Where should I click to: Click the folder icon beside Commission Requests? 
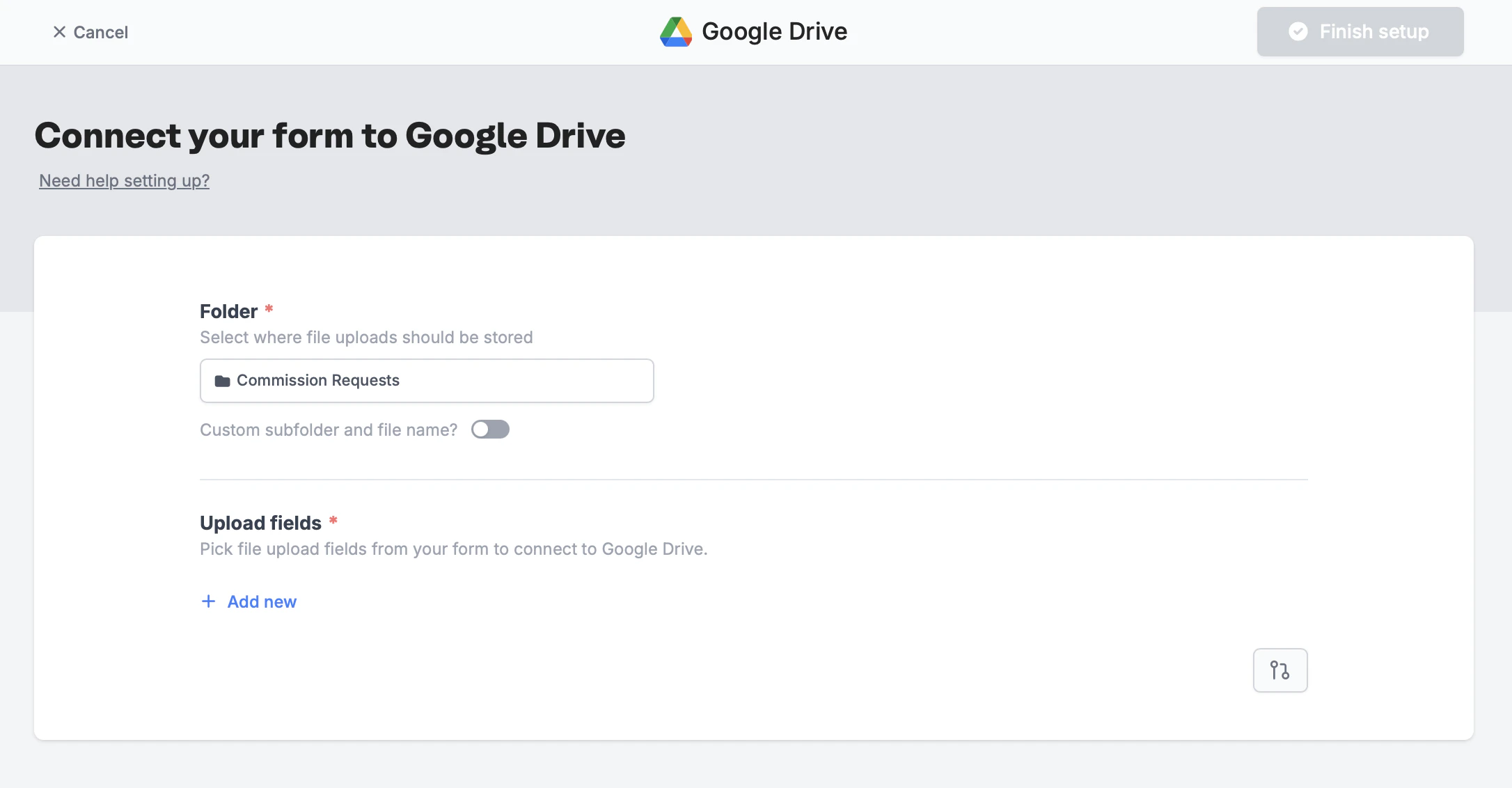tap(223, 380)
